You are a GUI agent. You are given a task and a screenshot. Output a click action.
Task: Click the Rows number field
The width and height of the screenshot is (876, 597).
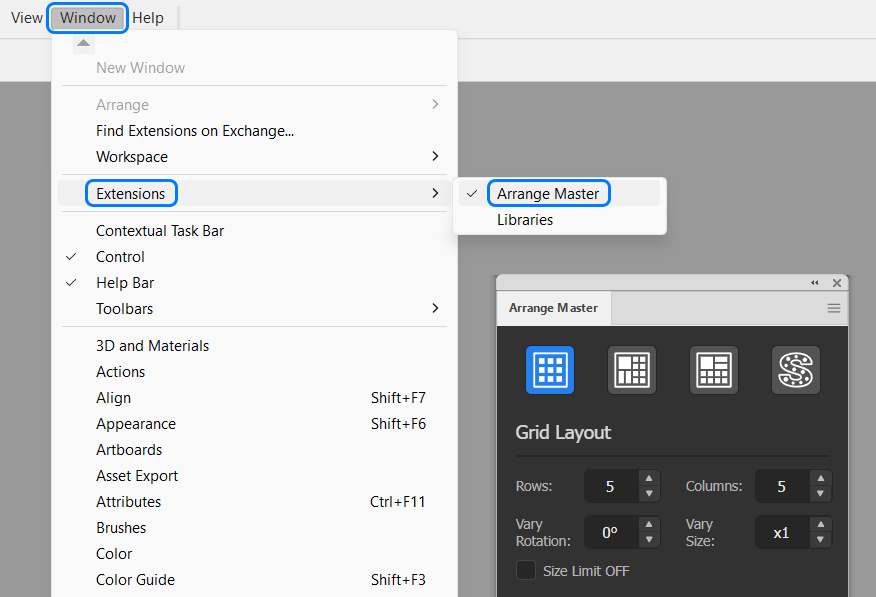[x=611, y=486]
